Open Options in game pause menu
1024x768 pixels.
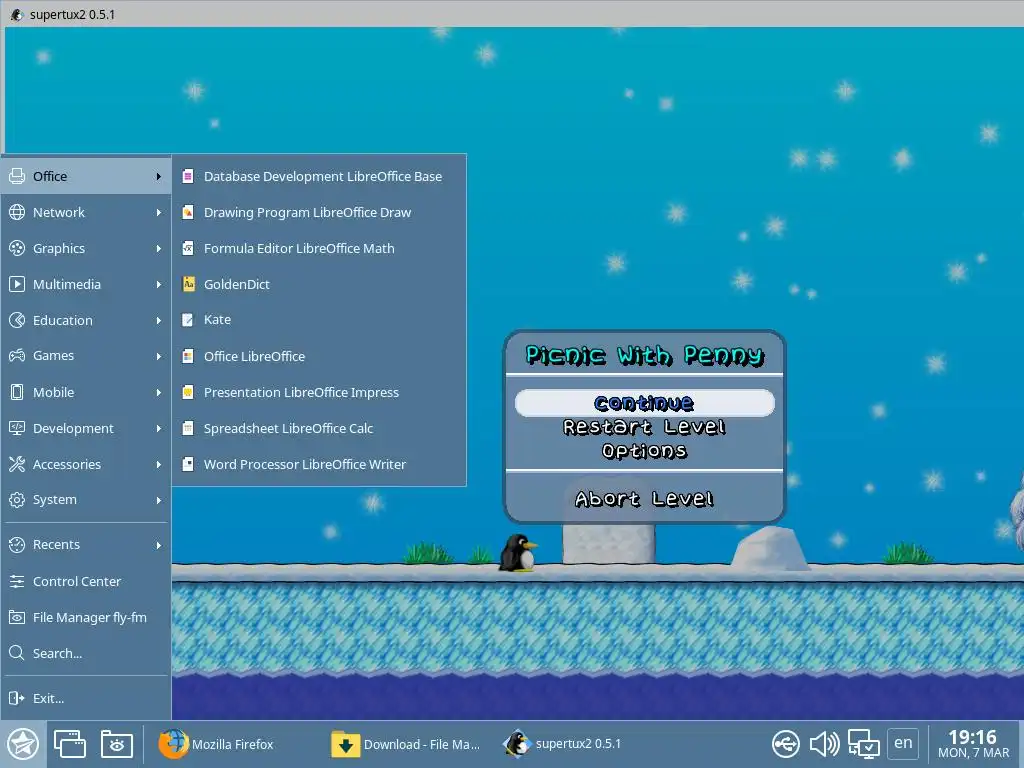click(645, 451)
